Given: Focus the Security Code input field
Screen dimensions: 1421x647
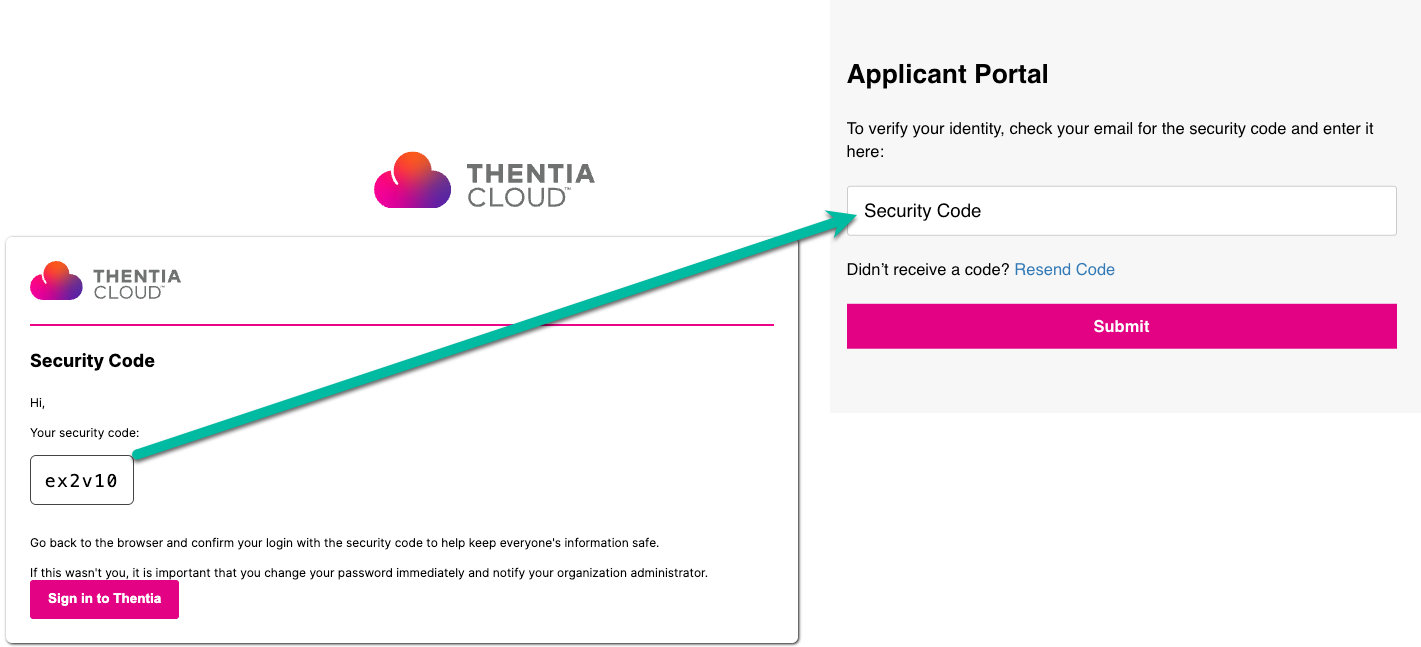Looking at the screenshot, I should (1121, 211).
